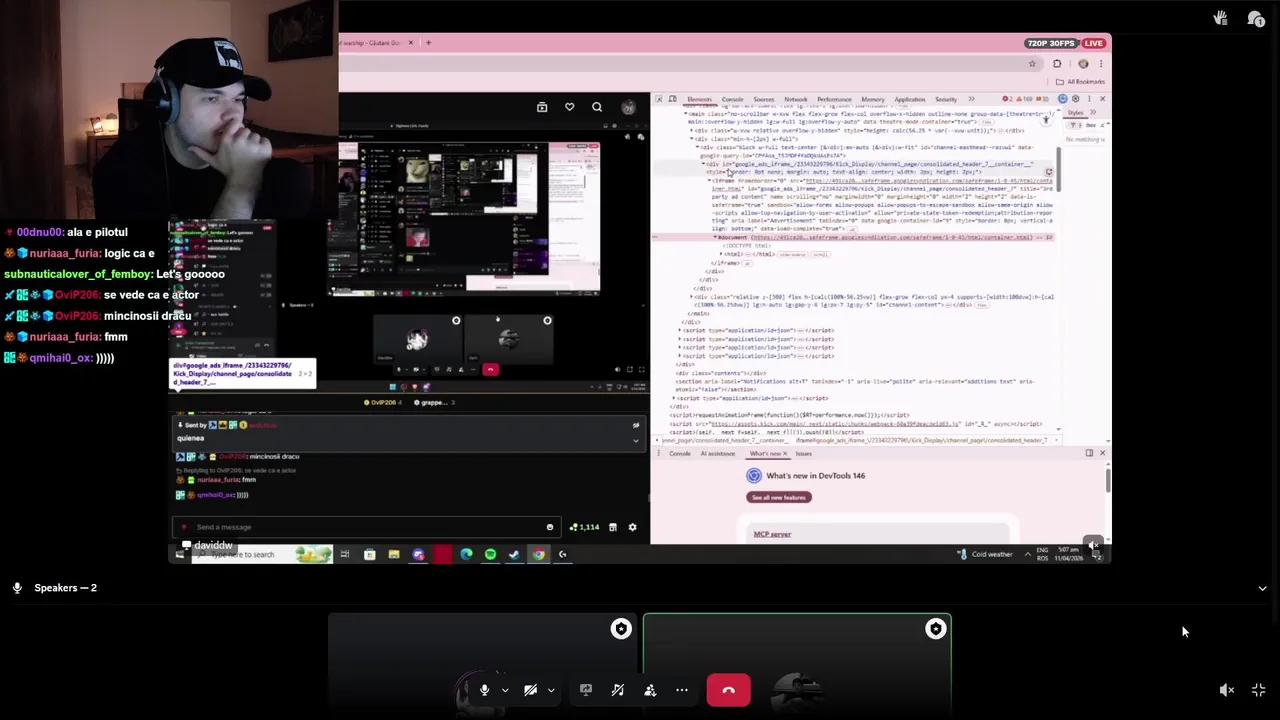Turn on the camera in call bar
Viewport: 1280px width, 720px height.
pos(530,690)
